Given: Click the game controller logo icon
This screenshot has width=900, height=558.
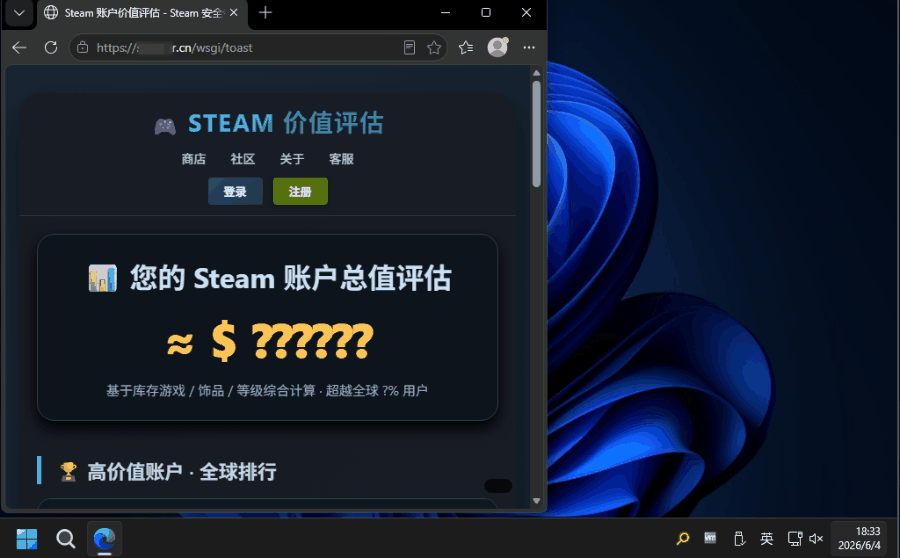Looking at the screenshot, I should click(x=165, y=126).
